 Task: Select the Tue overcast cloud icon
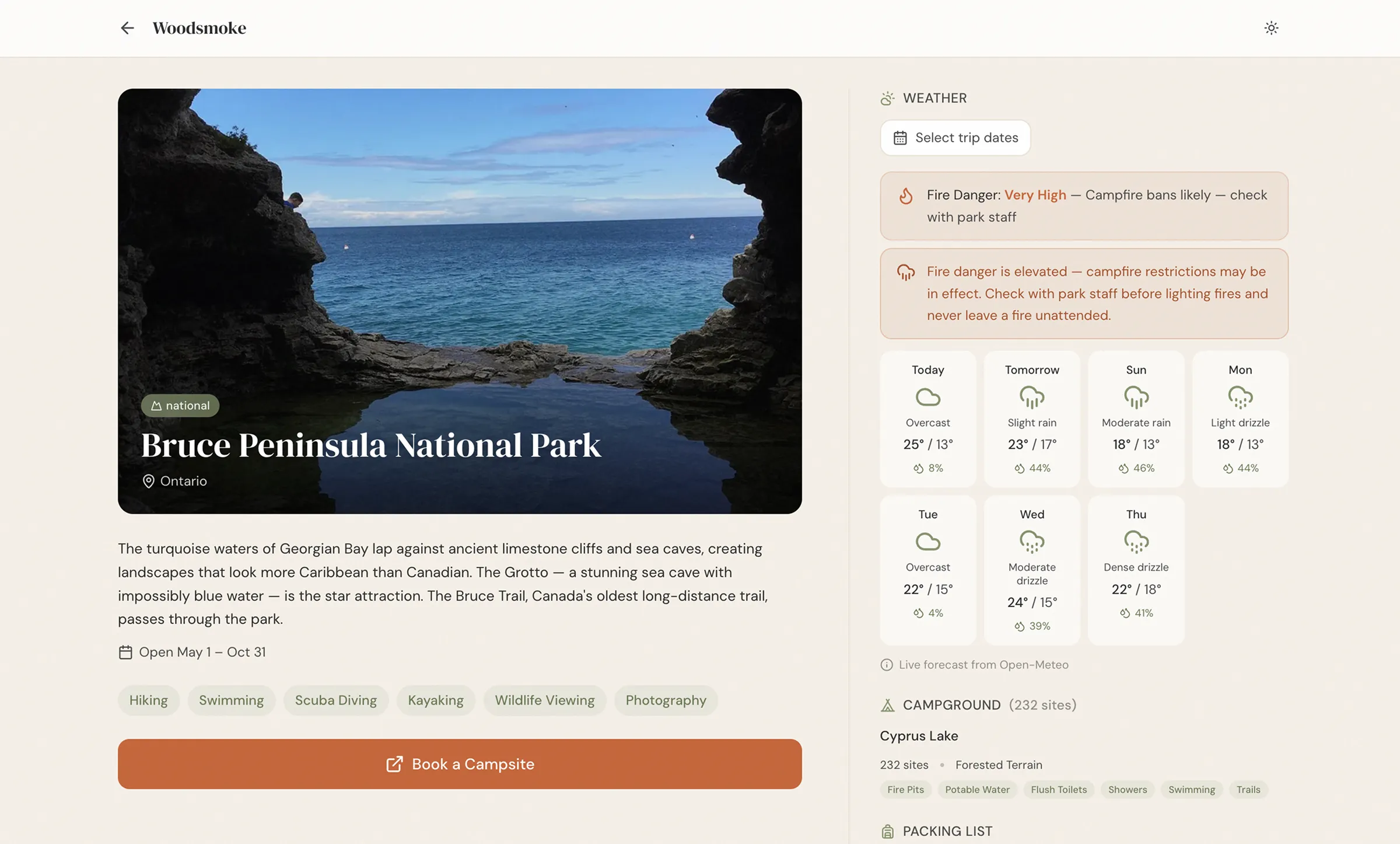tap(928, 542)
